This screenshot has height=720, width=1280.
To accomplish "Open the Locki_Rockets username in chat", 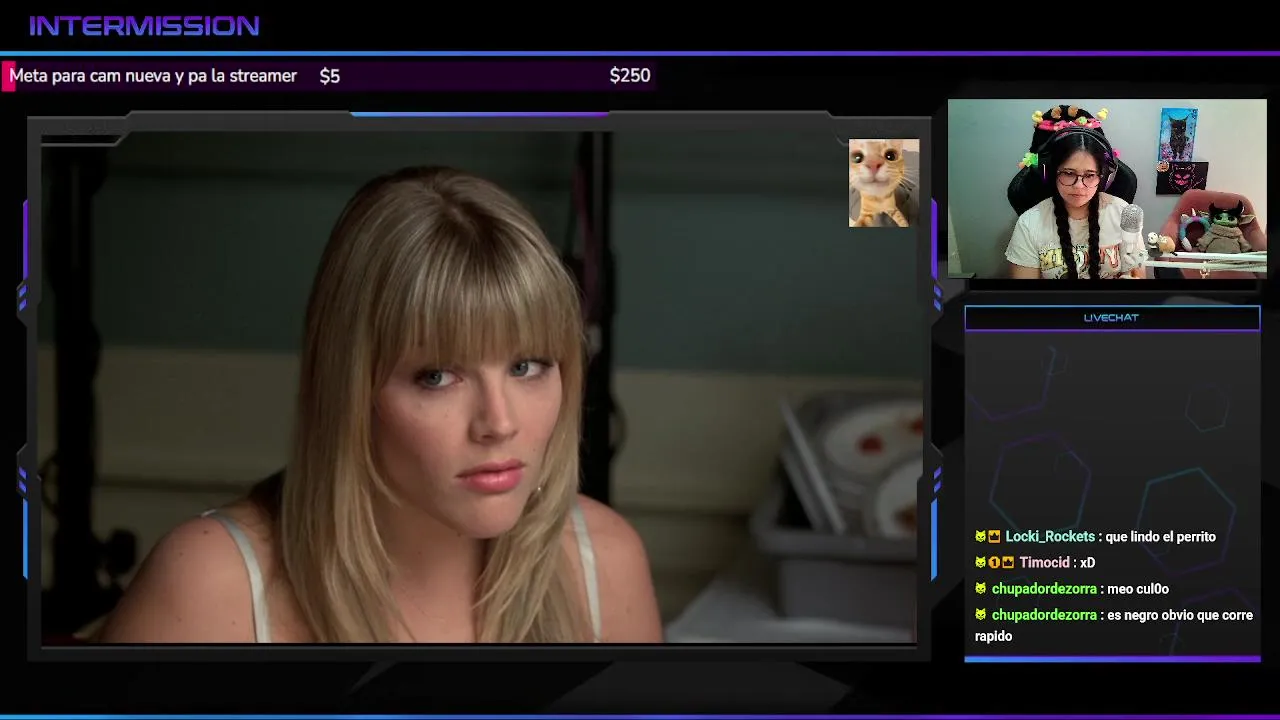I will click(1050, 537).
